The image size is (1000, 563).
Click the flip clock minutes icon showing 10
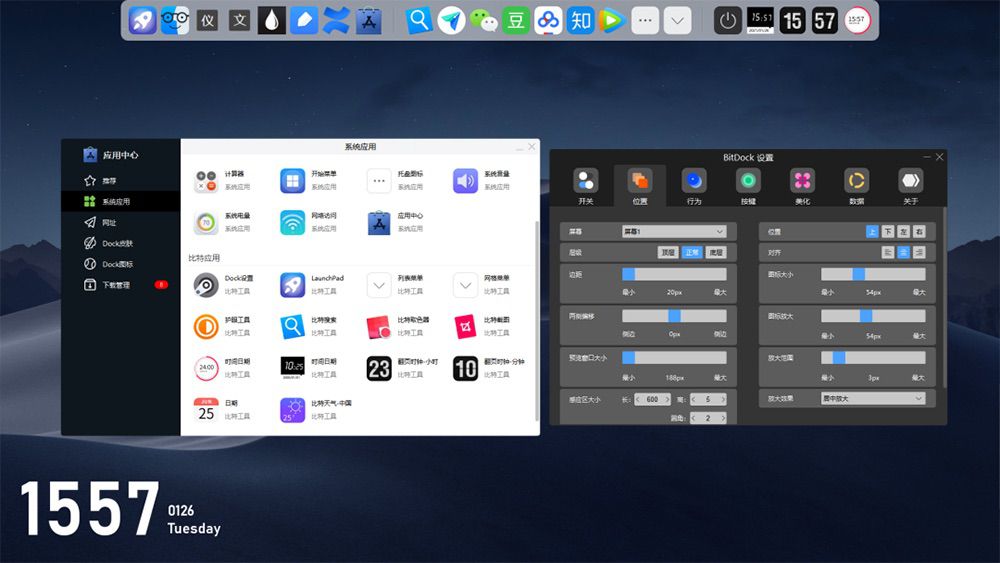(466, 368)
